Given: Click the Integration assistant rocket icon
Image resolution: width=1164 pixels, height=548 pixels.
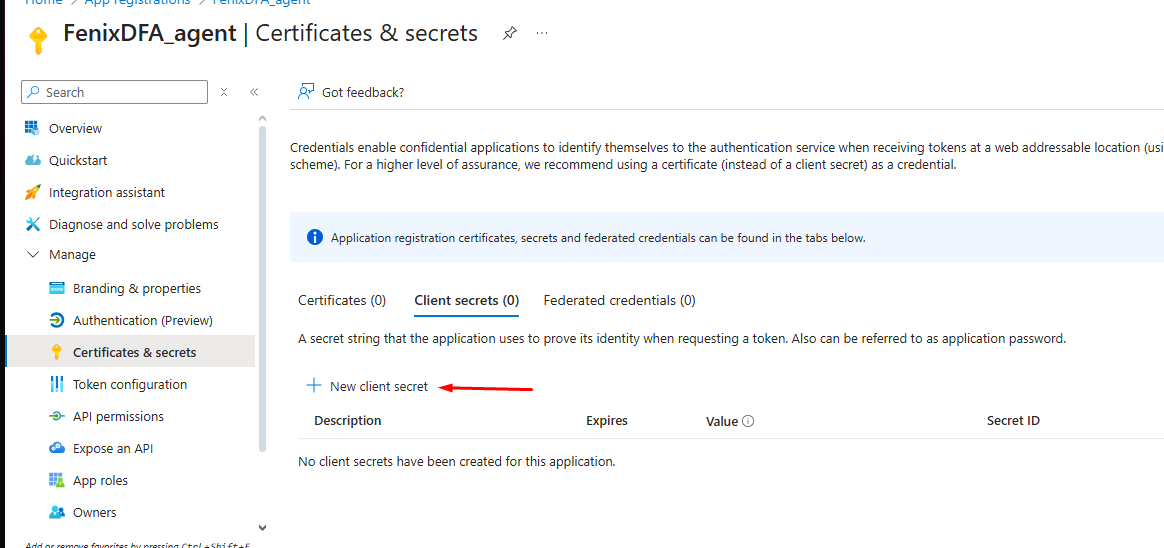Looking at the screenshot, I should pyautogui.click(x=32, y=192).
